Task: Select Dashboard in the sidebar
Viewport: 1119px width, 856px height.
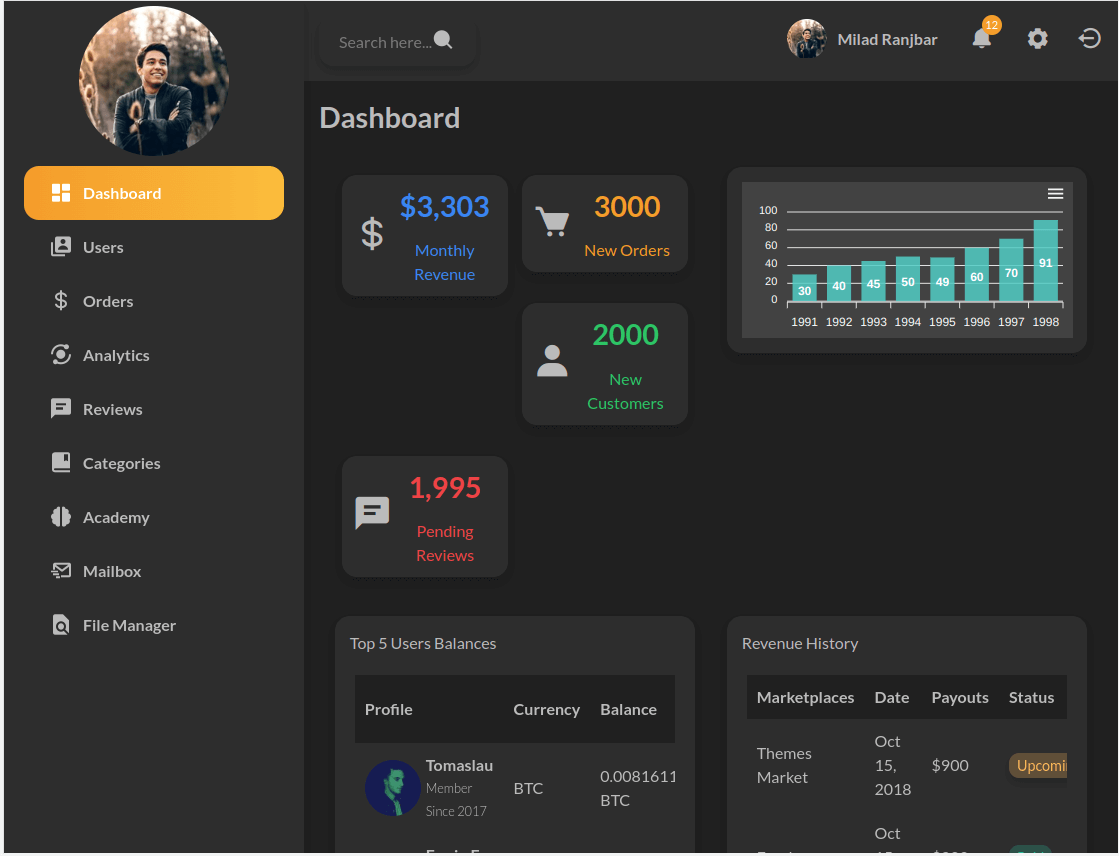Action: click(154, 193)
